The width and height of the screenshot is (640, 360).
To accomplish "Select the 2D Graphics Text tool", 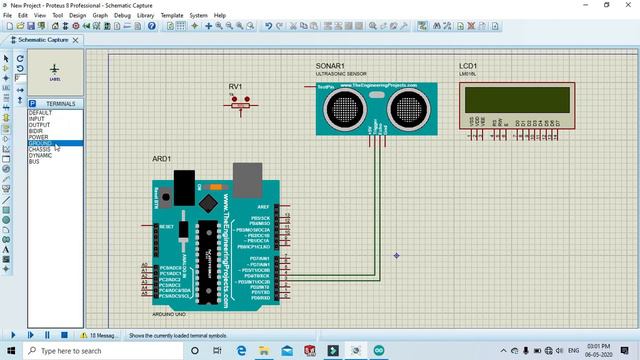I will tap(6, 249).
